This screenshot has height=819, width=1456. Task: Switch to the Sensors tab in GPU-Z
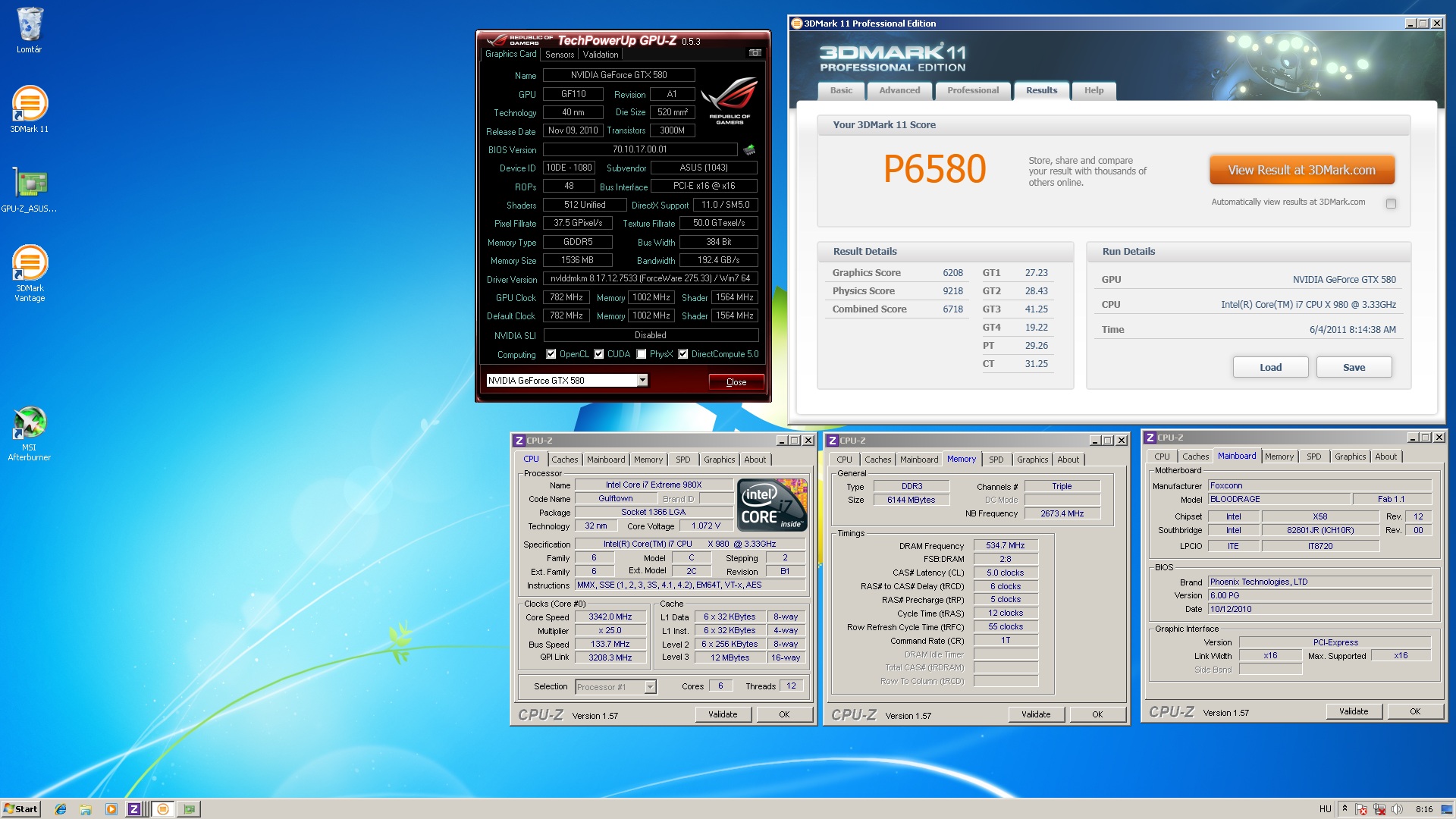tap(560, 55)
